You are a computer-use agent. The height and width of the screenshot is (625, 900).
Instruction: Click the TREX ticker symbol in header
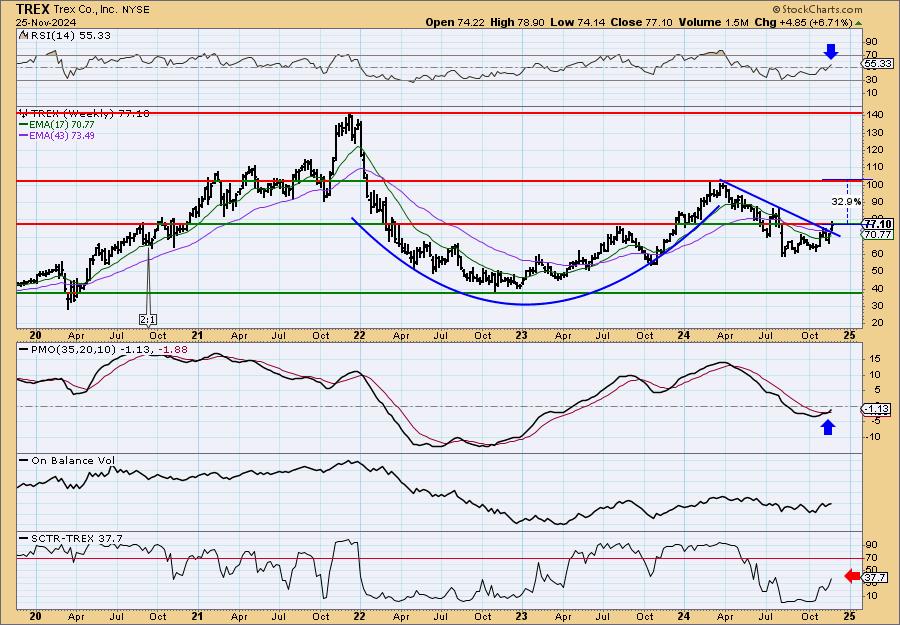click(33, 9)
